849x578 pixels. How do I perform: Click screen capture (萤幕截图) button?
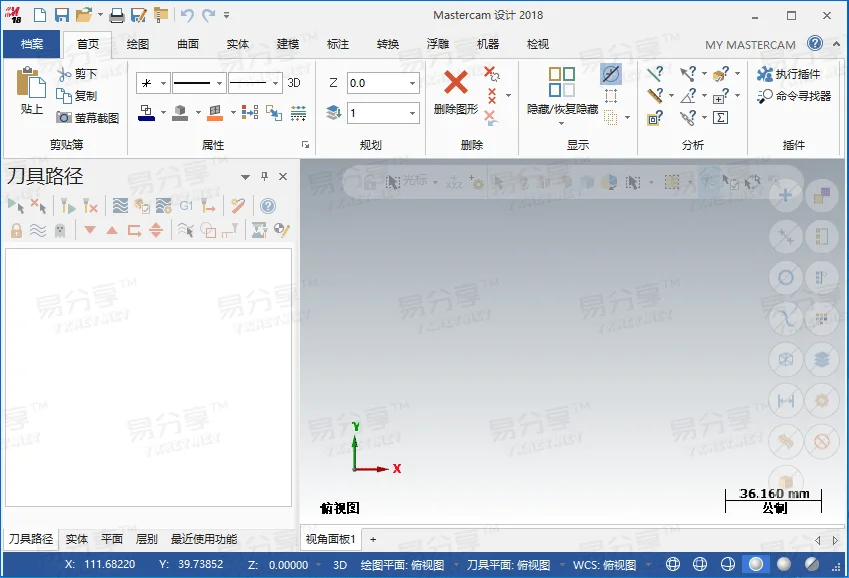[x=88, y=118]
